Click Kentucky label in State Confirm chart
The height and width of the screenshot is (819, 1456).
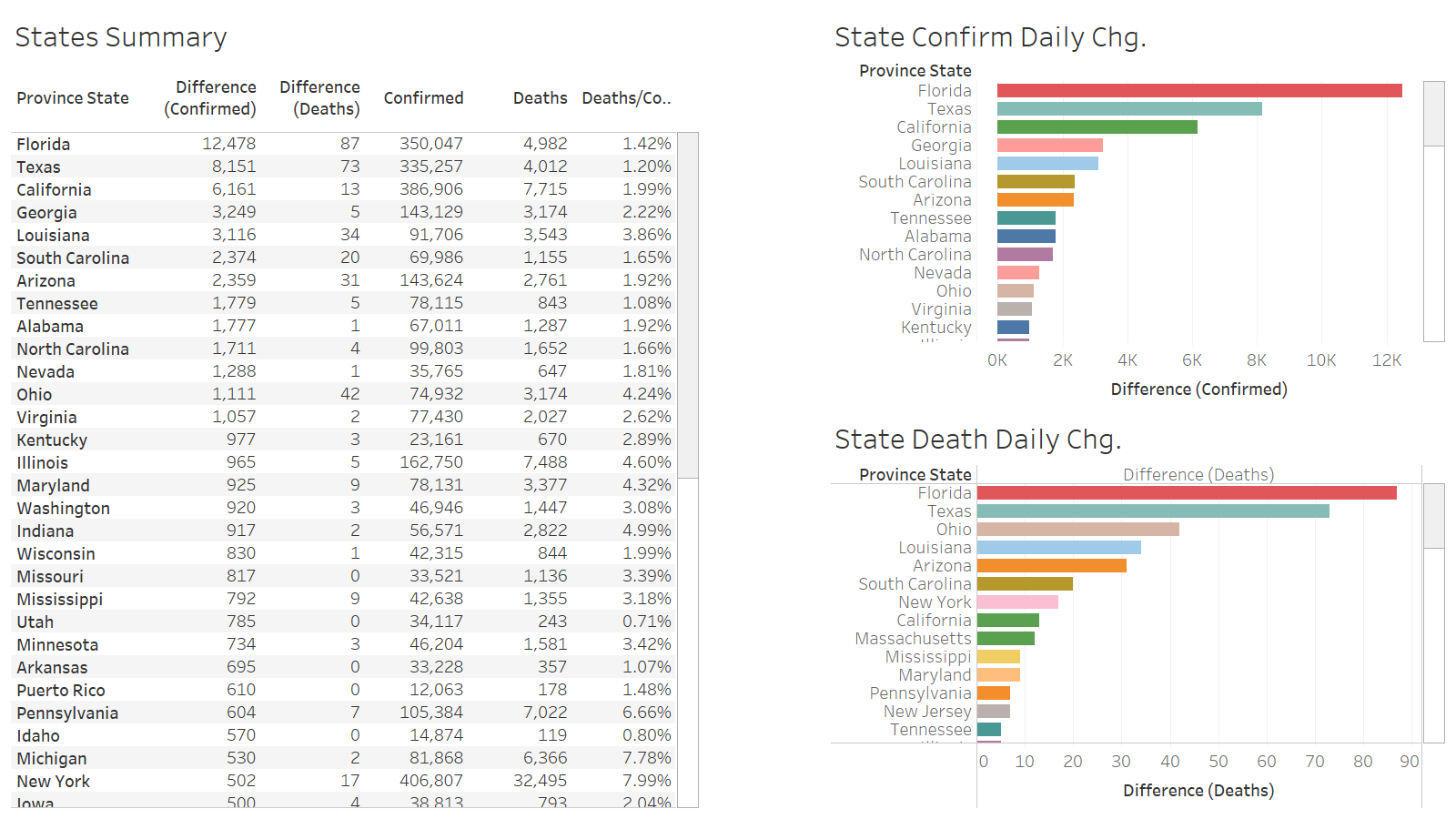click(936, 328)
